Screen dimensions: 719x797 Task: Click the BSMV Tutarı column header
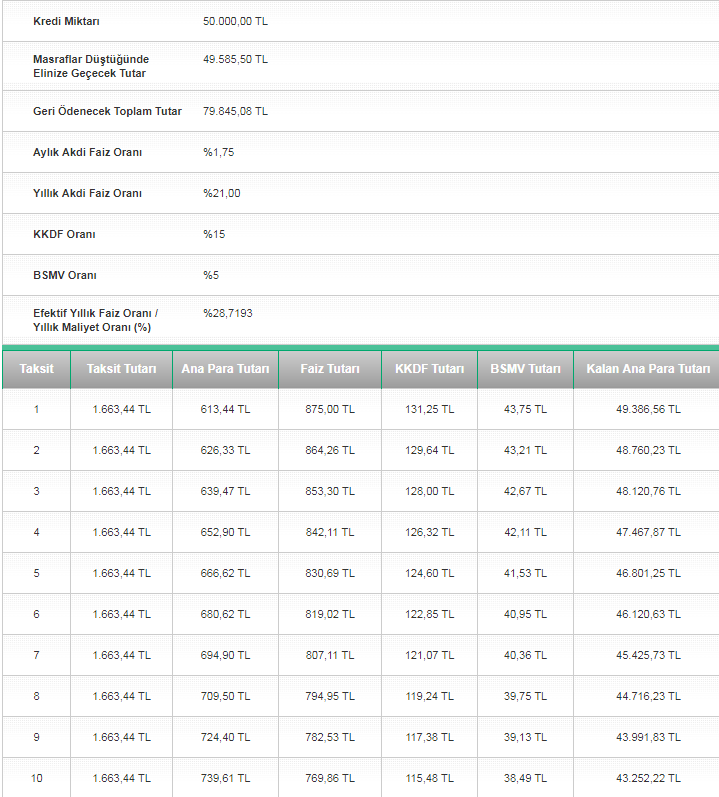click(525, 369)
